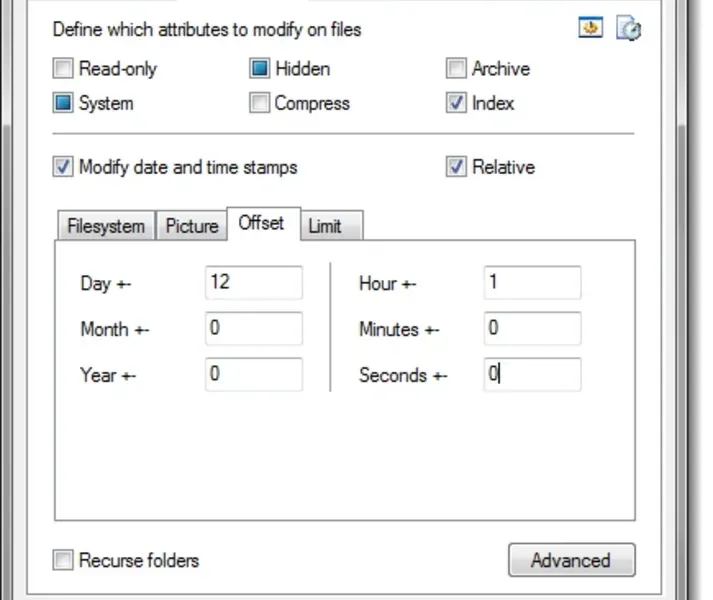Disable Modify date and time stamps
713x600 pixels.
click(64, 167)
